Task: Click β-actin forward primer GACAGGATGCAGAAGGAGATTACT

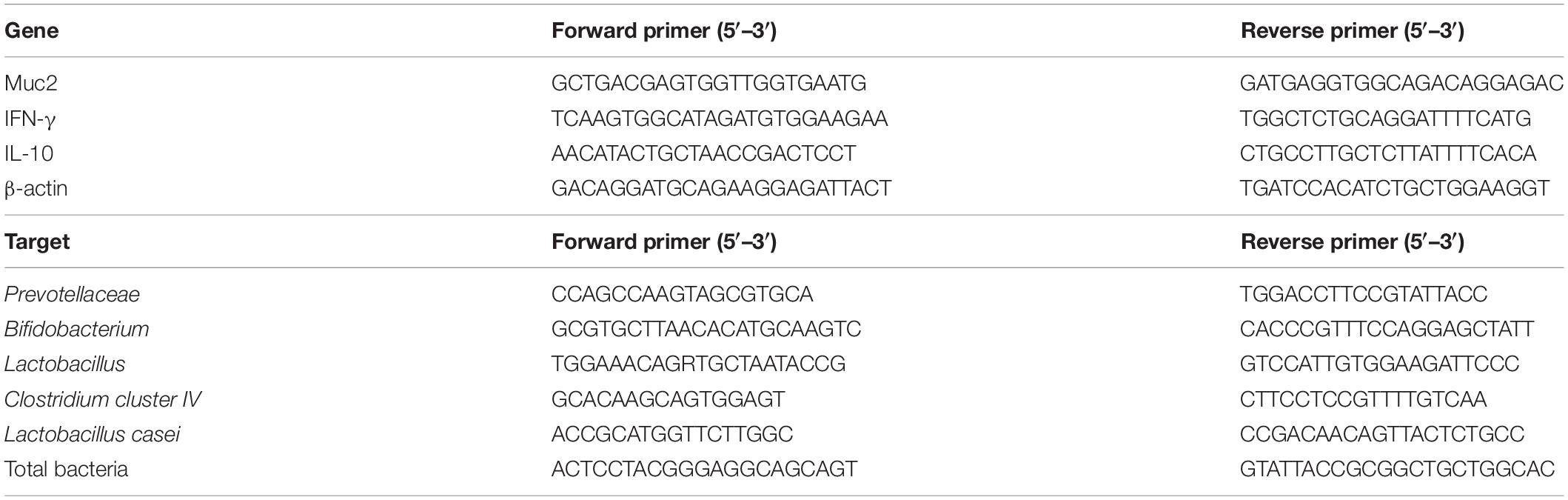Action: 721,188
